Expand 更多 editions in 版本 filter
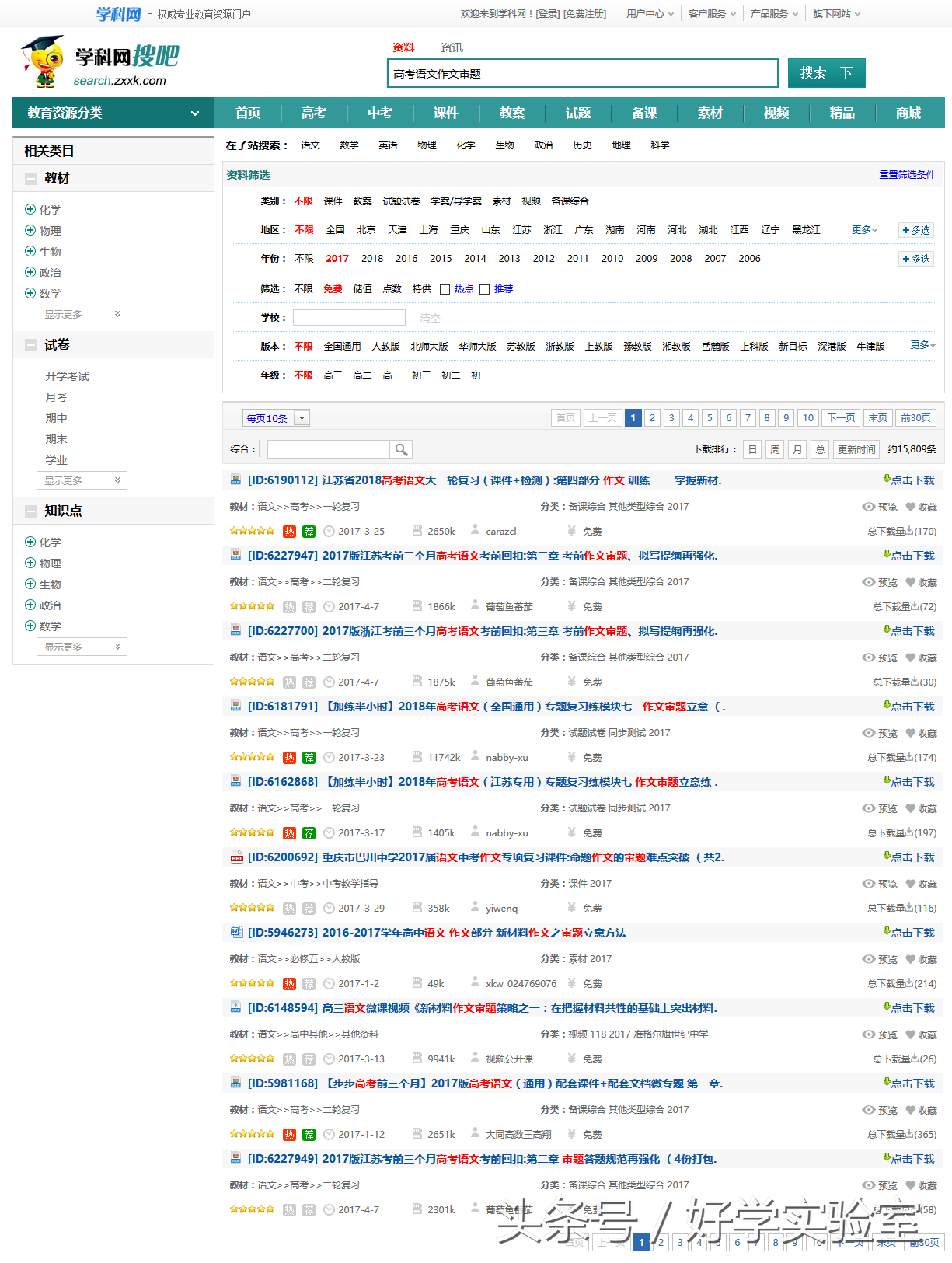 (922, 345)
